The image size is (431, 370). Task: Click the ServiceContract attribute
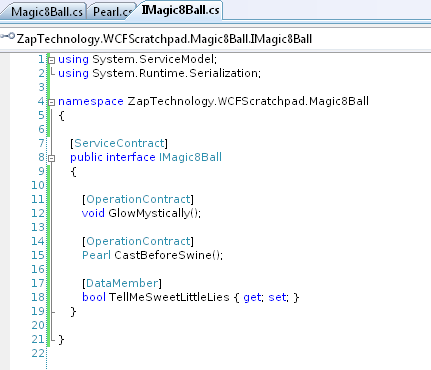[x=119, y=143]
